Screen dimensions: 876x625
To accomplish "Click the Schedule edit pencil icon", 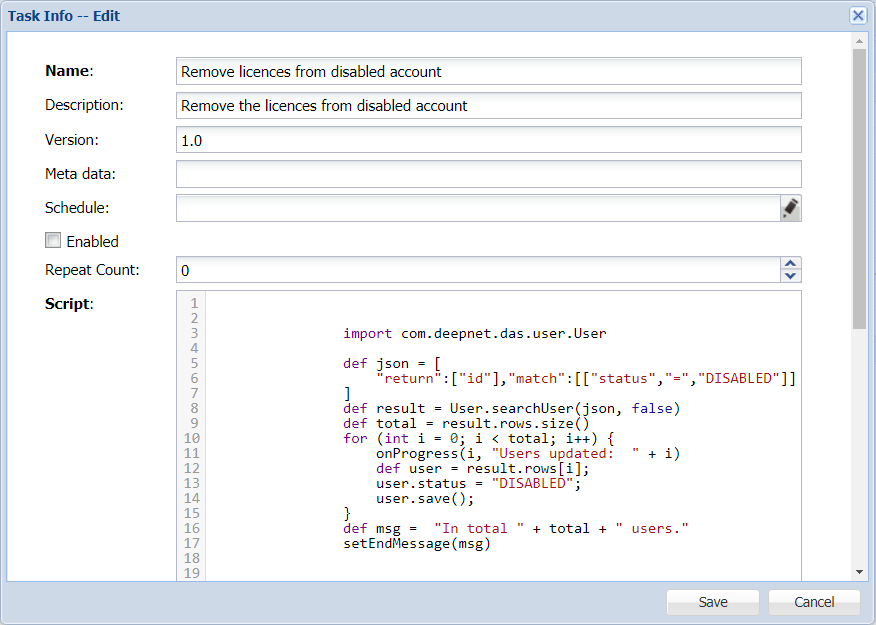I will point(790,208).
